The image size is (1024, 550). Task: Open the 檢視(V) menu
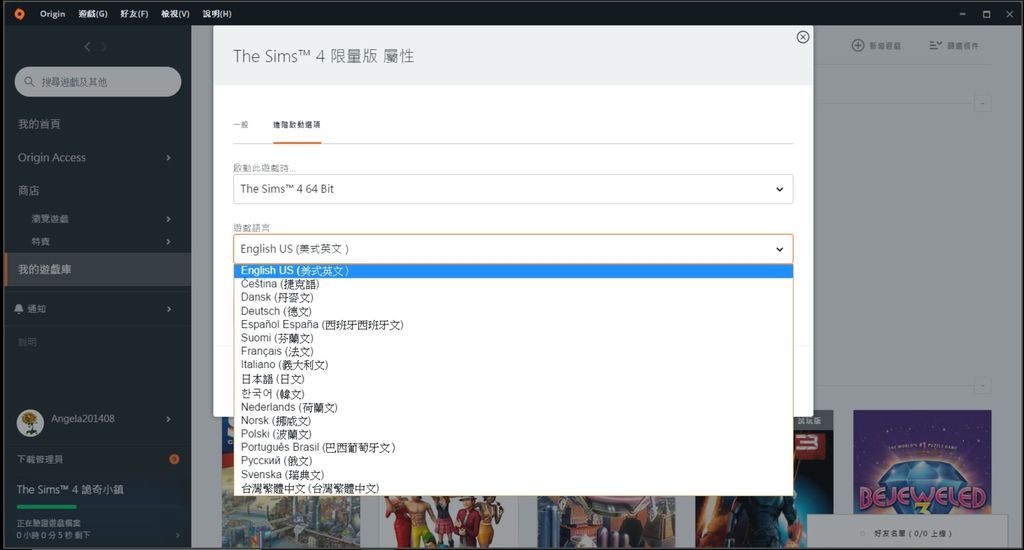[175, 14]
